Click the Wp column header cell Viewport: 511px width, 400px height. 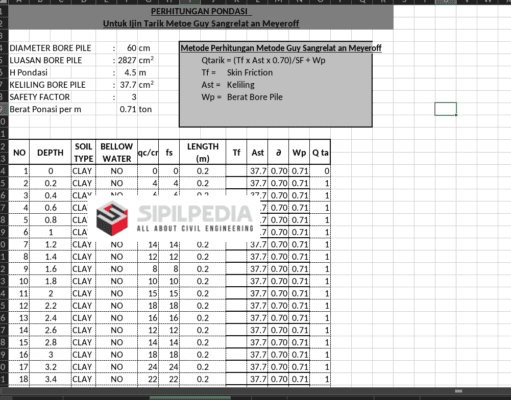point(299,152)
